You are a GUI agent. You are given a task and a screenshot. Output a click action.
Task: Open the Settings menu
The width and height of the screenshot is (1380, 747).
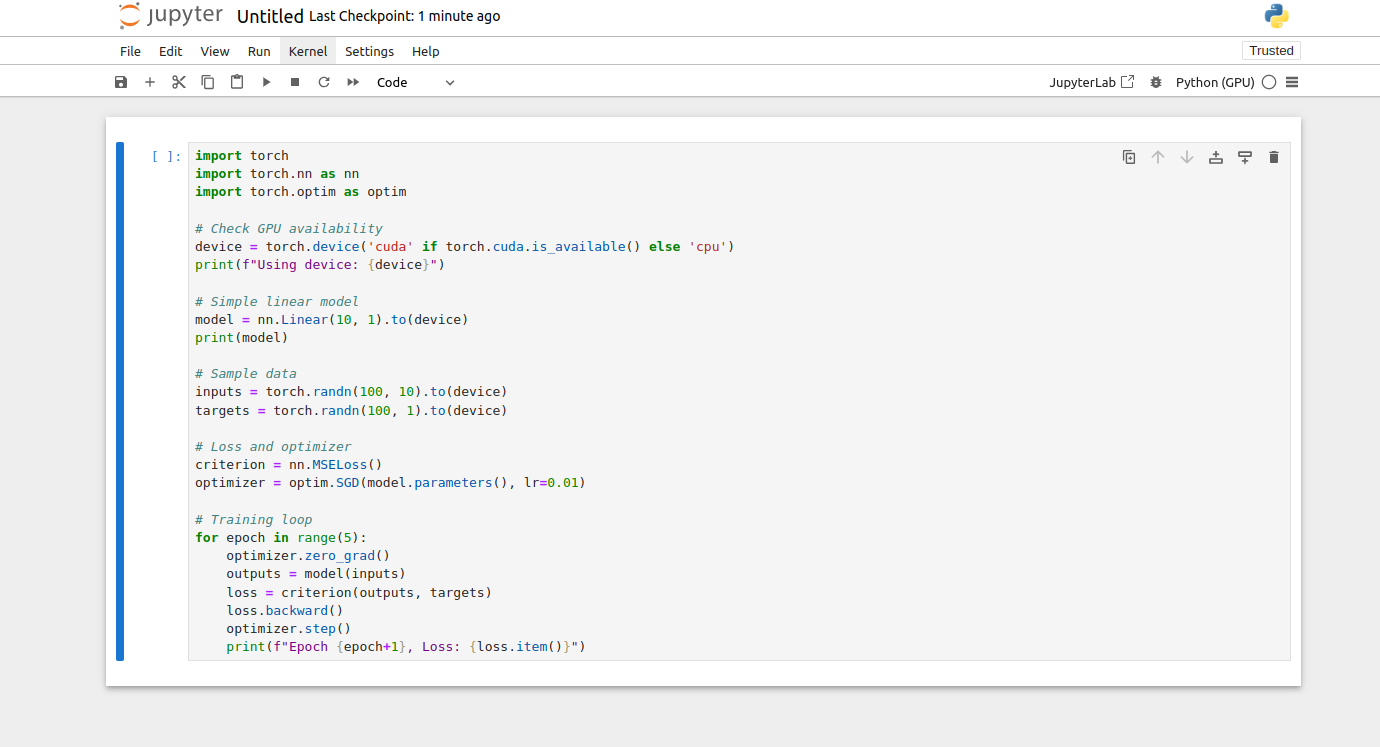(369, 51)
